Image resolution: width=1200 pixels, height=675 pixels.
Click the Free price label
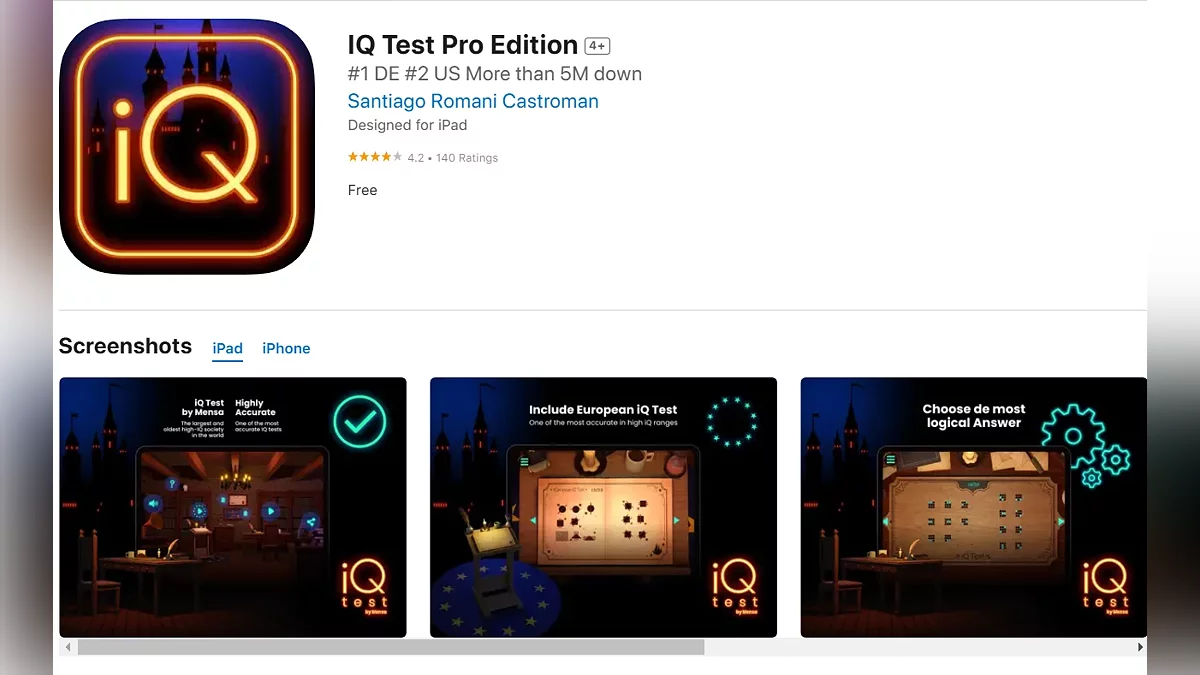pos(362,190)
